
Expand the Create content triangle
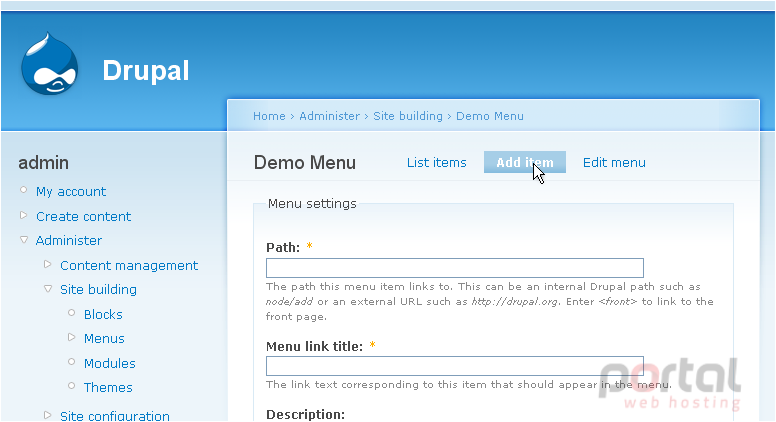(23, 215)
